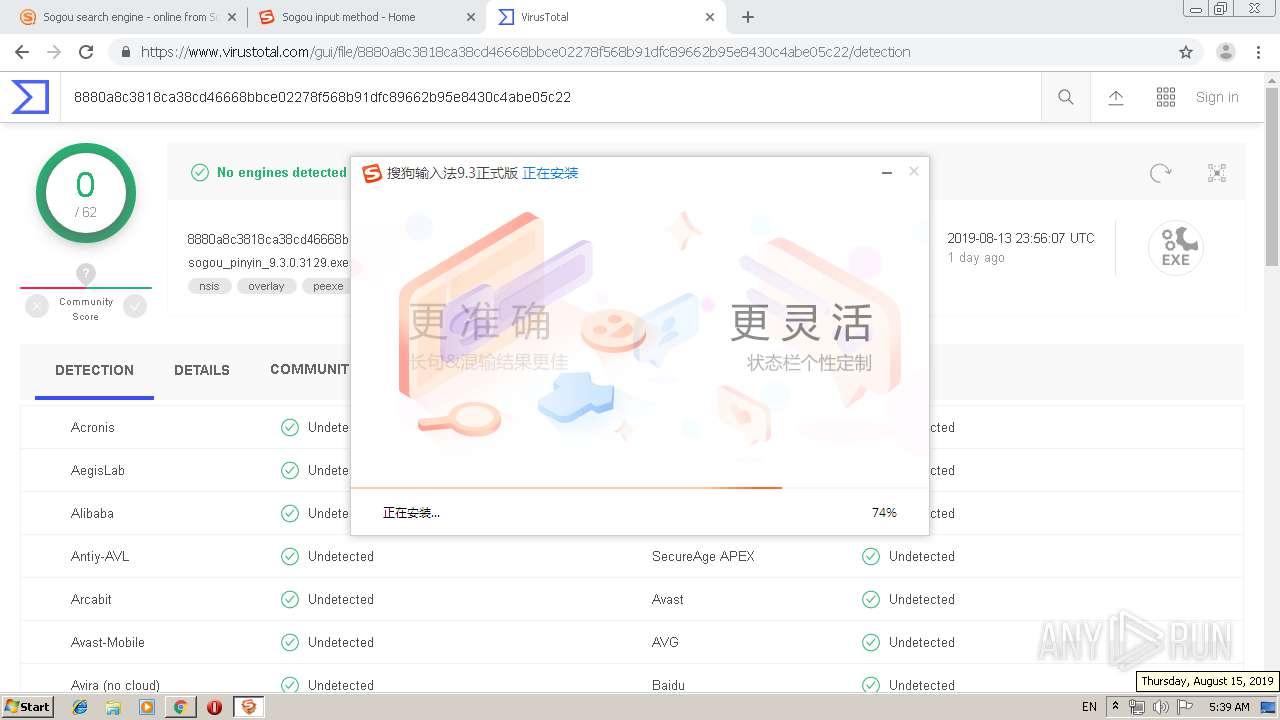Click the community score question mark
1280x720 pixels.
86,273
